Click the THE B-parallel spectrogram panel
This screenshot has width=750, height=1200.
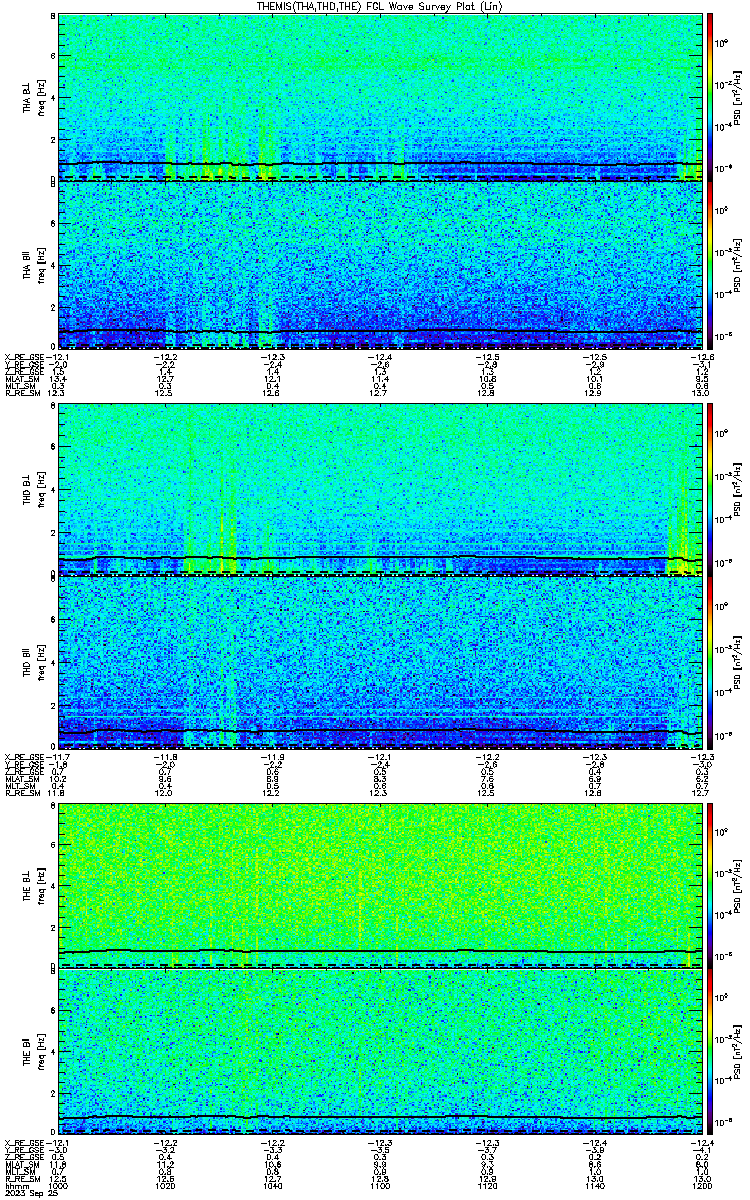tap(381, 1052)
